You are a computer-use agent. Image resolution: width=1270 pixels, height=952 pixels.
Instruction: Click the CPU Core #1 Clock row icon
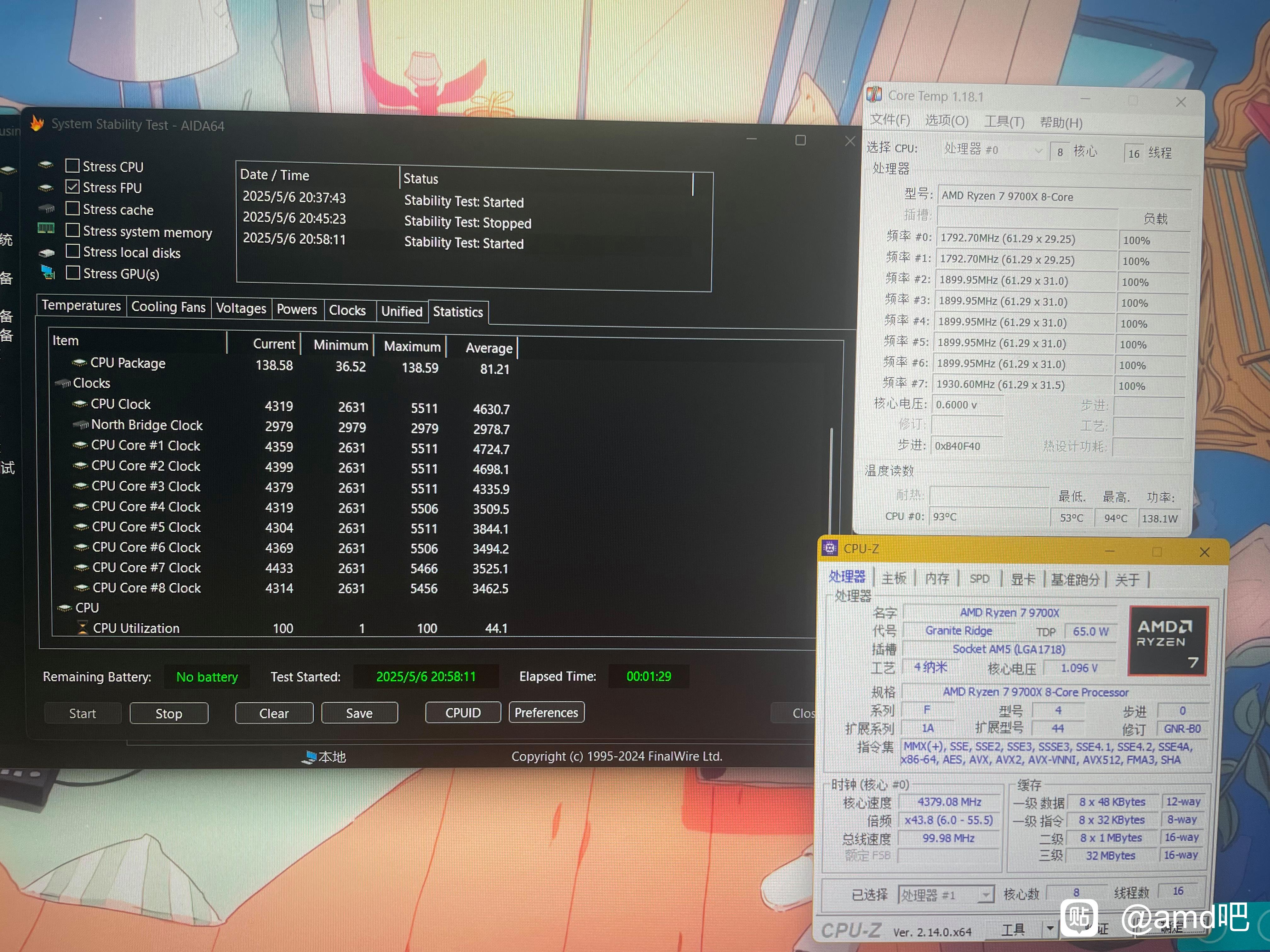pyautogui.click(x=80, y=445)
